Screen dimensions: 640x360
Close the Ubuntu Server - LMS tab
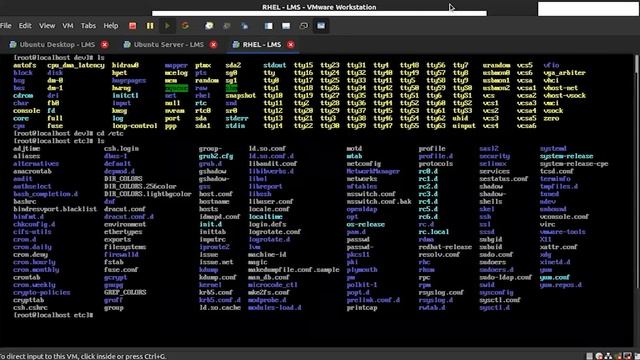point(213,44)
